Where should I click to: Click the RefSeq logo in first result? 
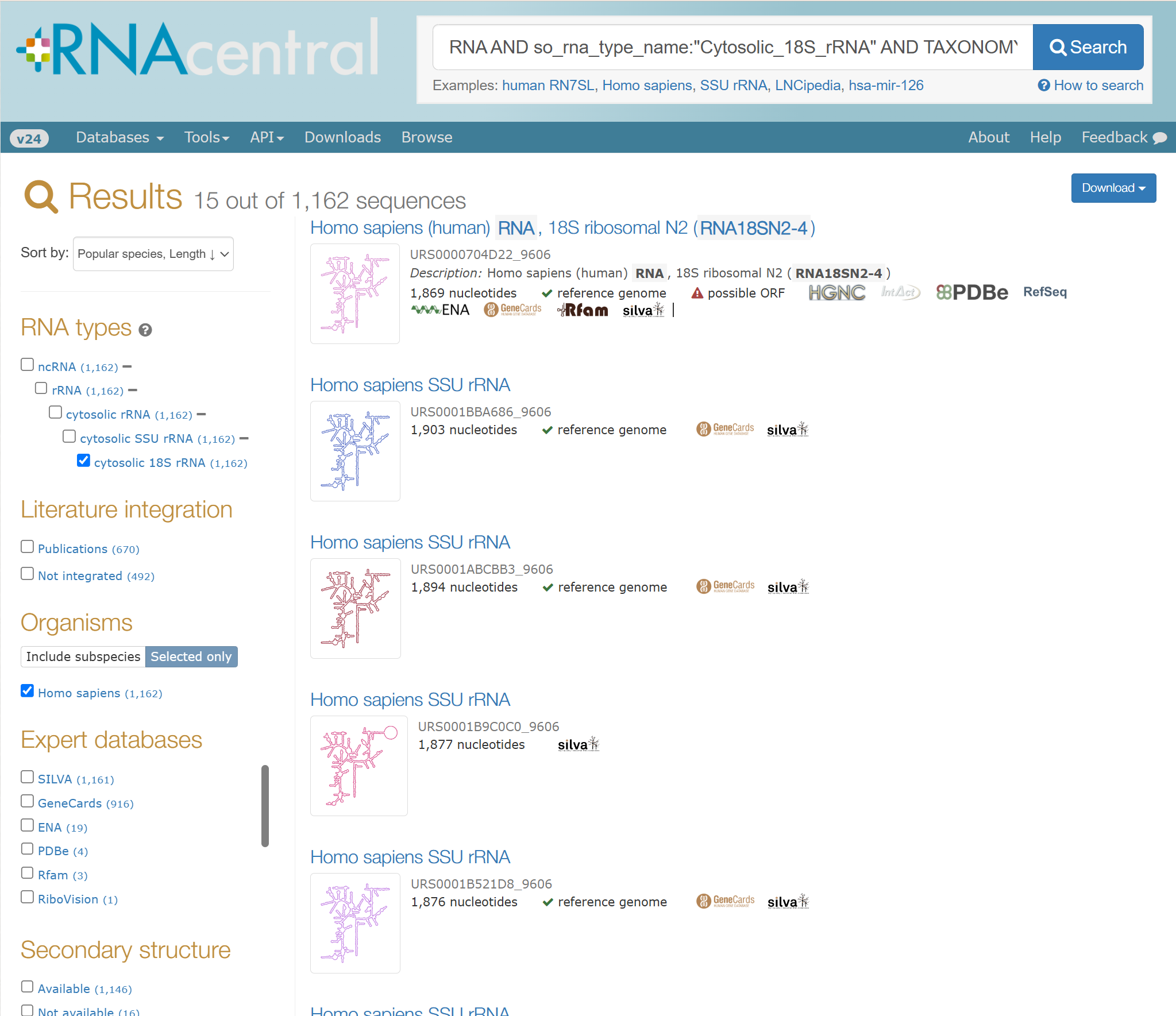tap(1044, 292)
